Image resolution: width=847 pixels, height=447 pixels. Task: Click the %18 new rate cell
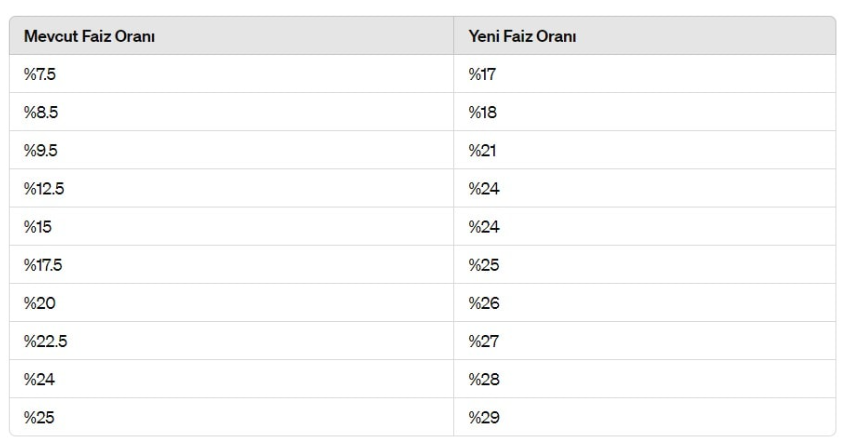click(482, 112)
